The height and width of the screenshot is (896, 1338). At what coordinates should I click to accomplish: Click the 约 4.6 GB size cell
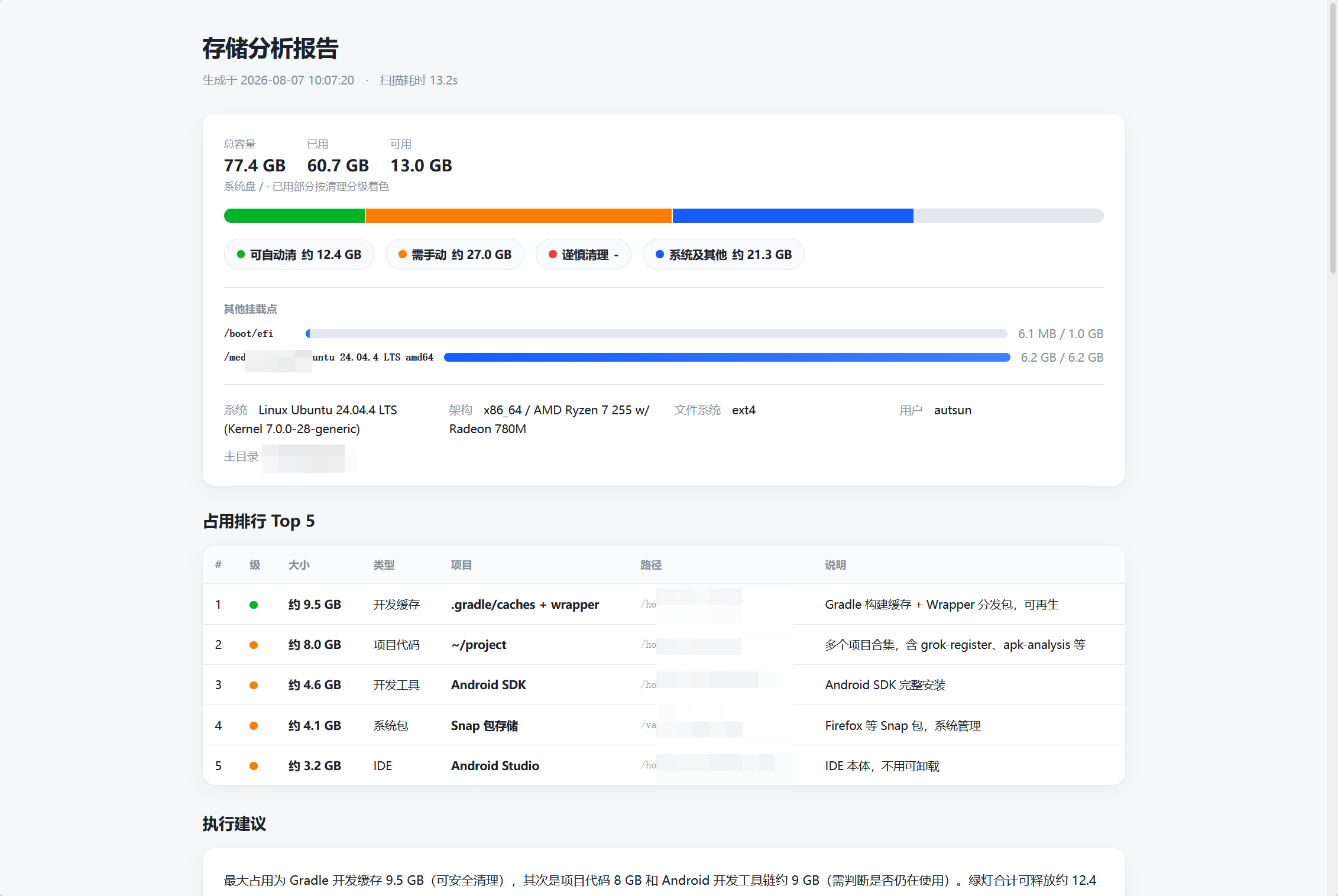[315, 685]
